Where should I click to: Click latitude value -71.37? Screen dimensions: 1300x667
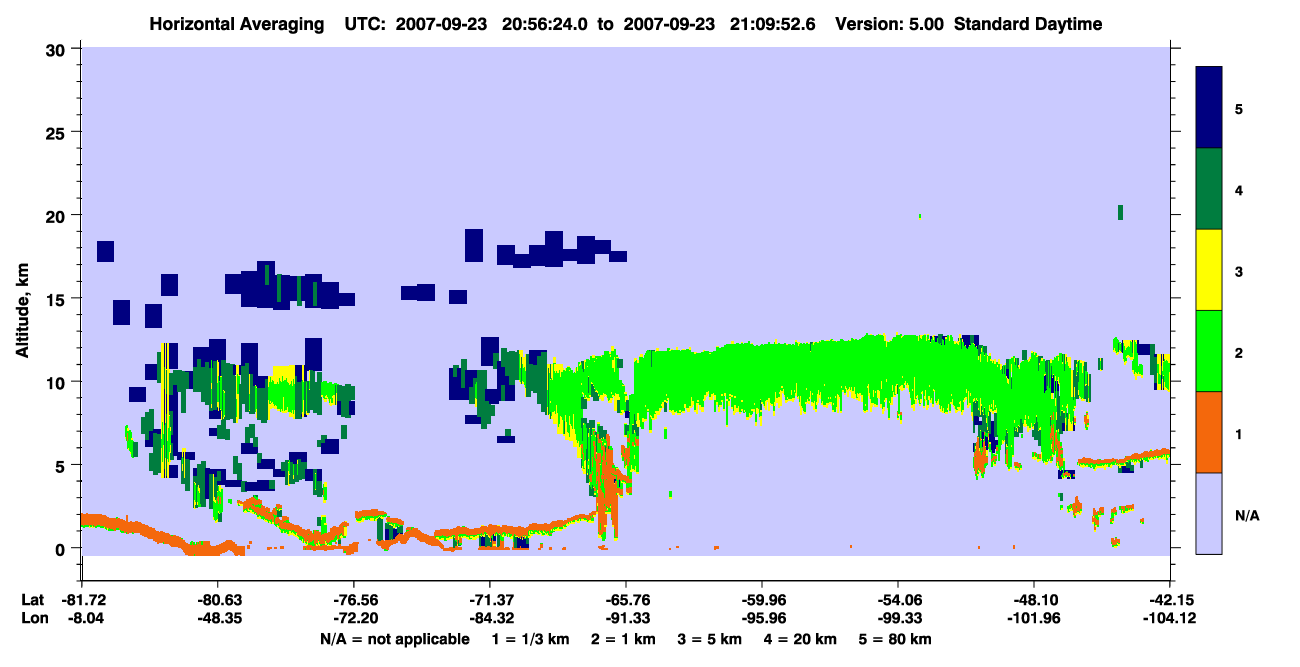pyautogui.click(x=490, y=600)
